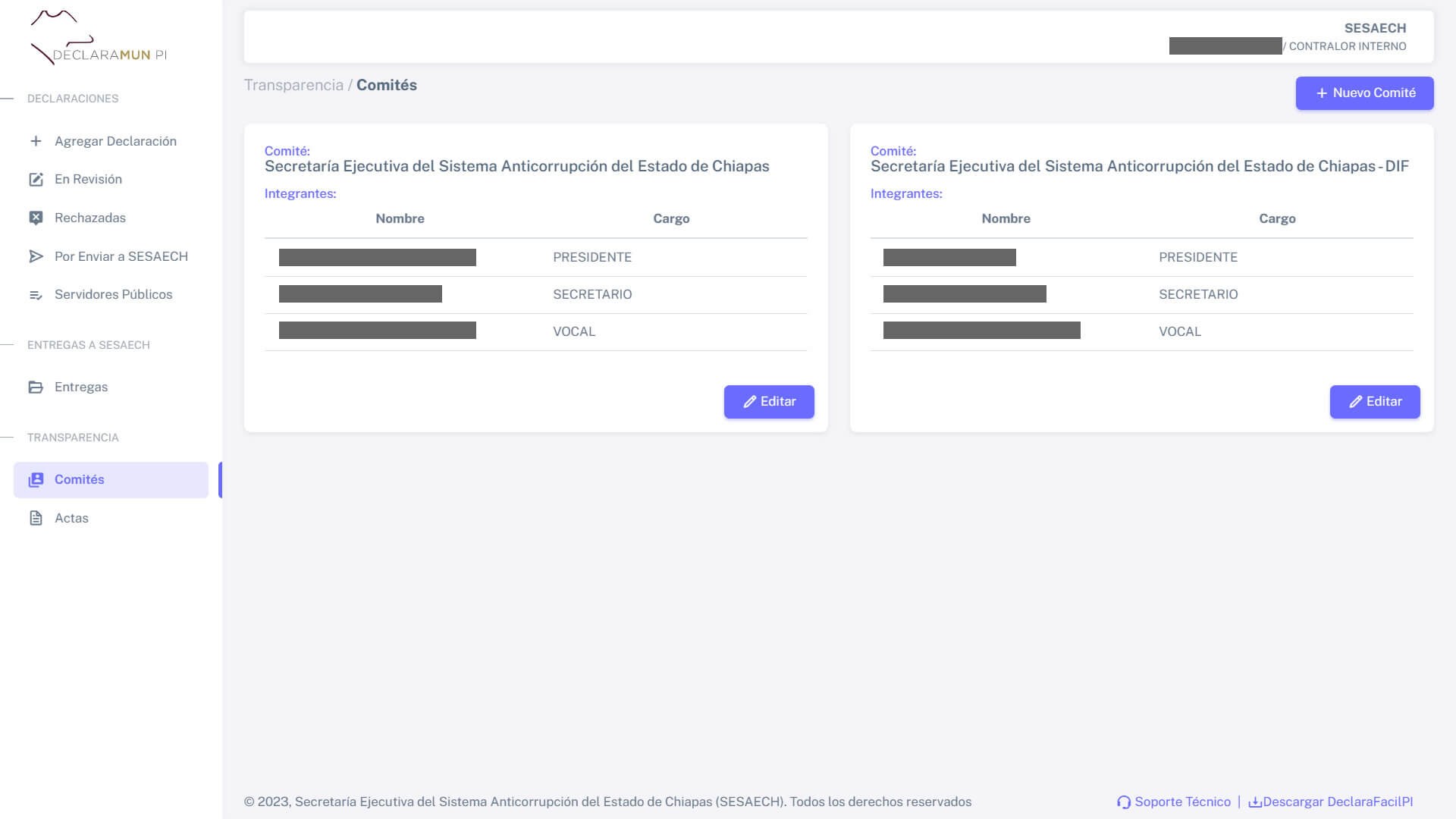Click PRESIDENTE in the DIF committee table
The height and width of the screenshot is (819, 1456).
[1198, 257]
